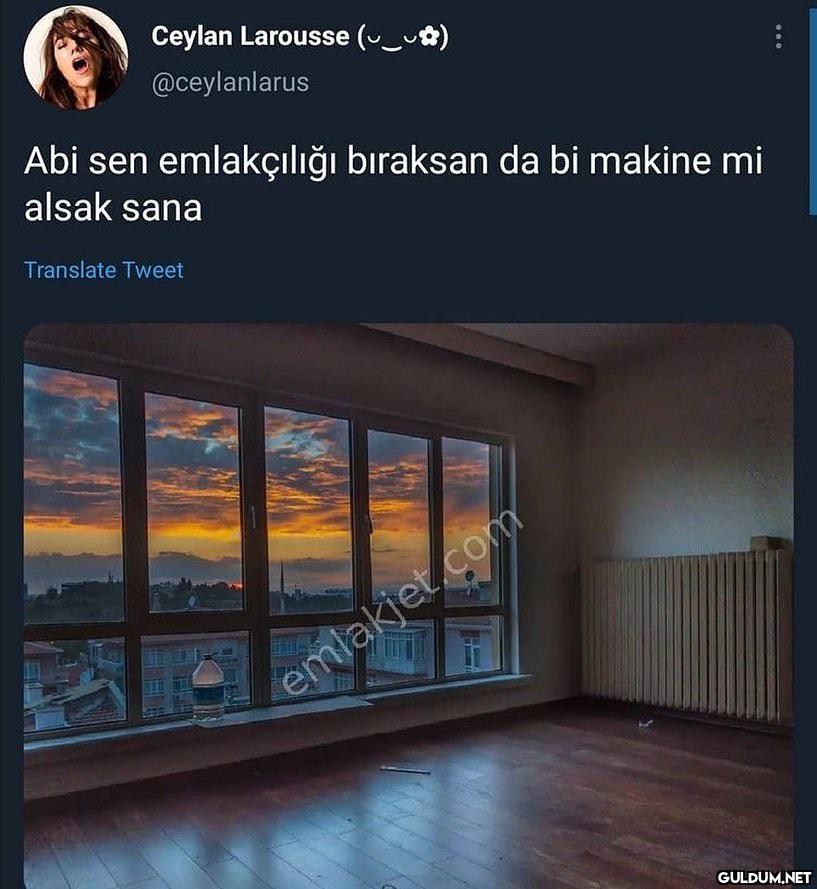This screenshot has width=817, height=889.
Task: Click the GULDUM.NET watermark
Action: (764, 877)
